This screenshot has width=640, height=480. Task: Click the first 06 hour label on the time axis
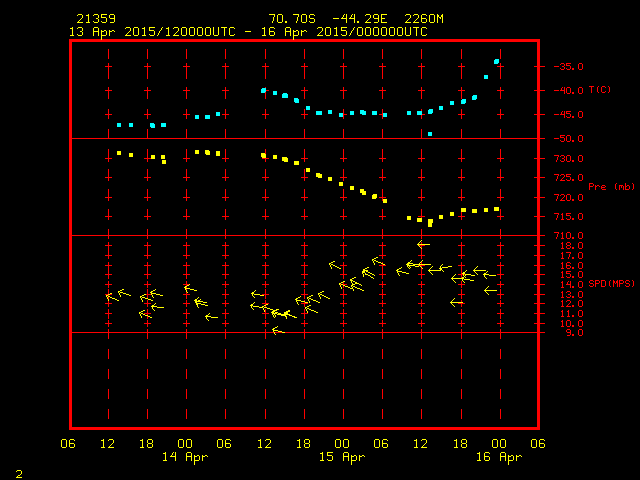click(68, 444)
